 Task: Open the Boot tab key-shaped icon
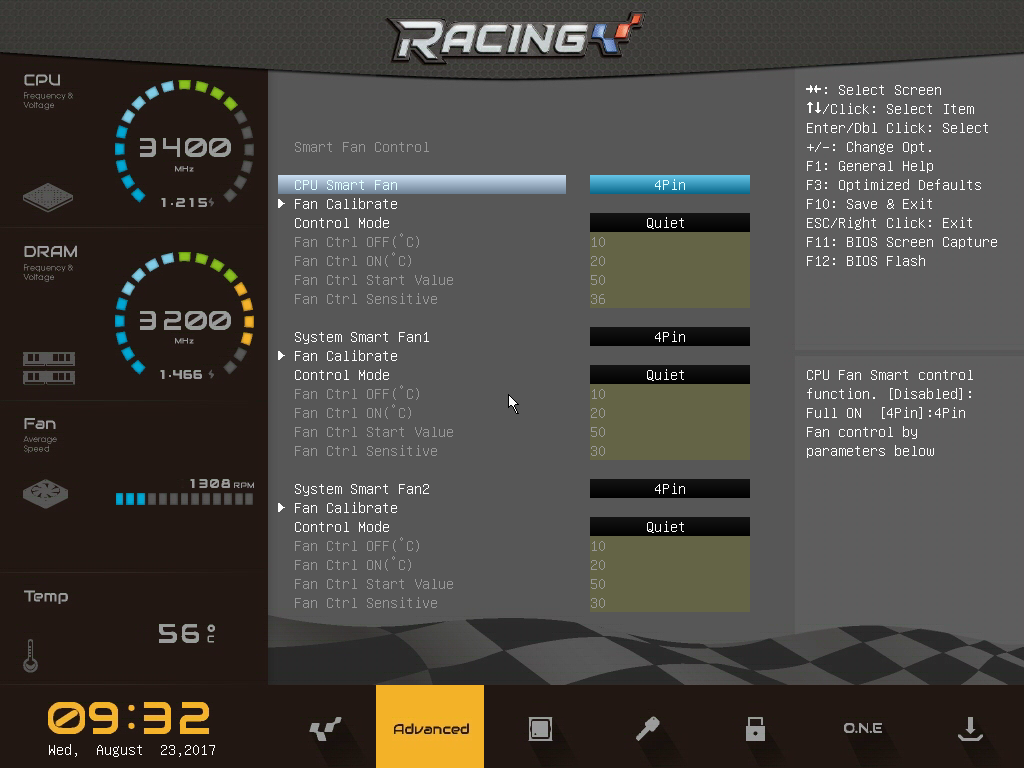click(648, 729)
